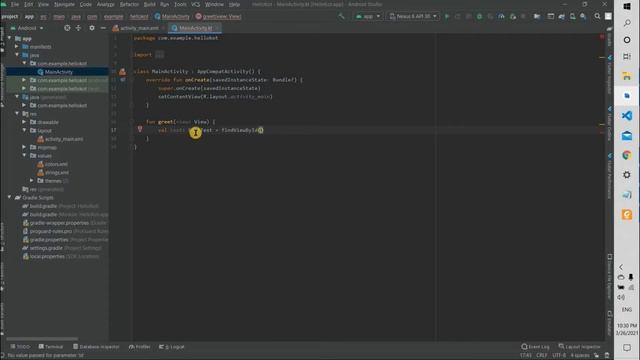Viewport: 640px width, 360px height.
Task: Open the Logcat tool window
Action: [x=172, y=347]
